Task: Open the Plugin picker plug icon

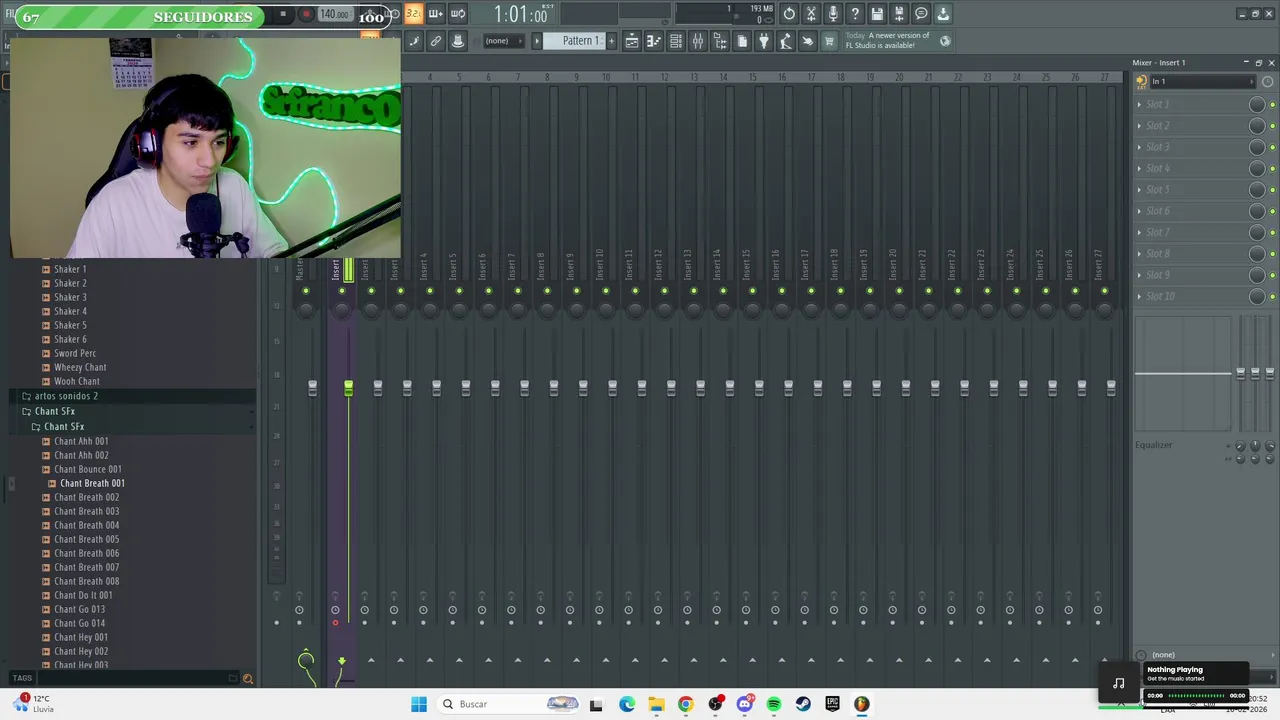Action: click(764, 41)
